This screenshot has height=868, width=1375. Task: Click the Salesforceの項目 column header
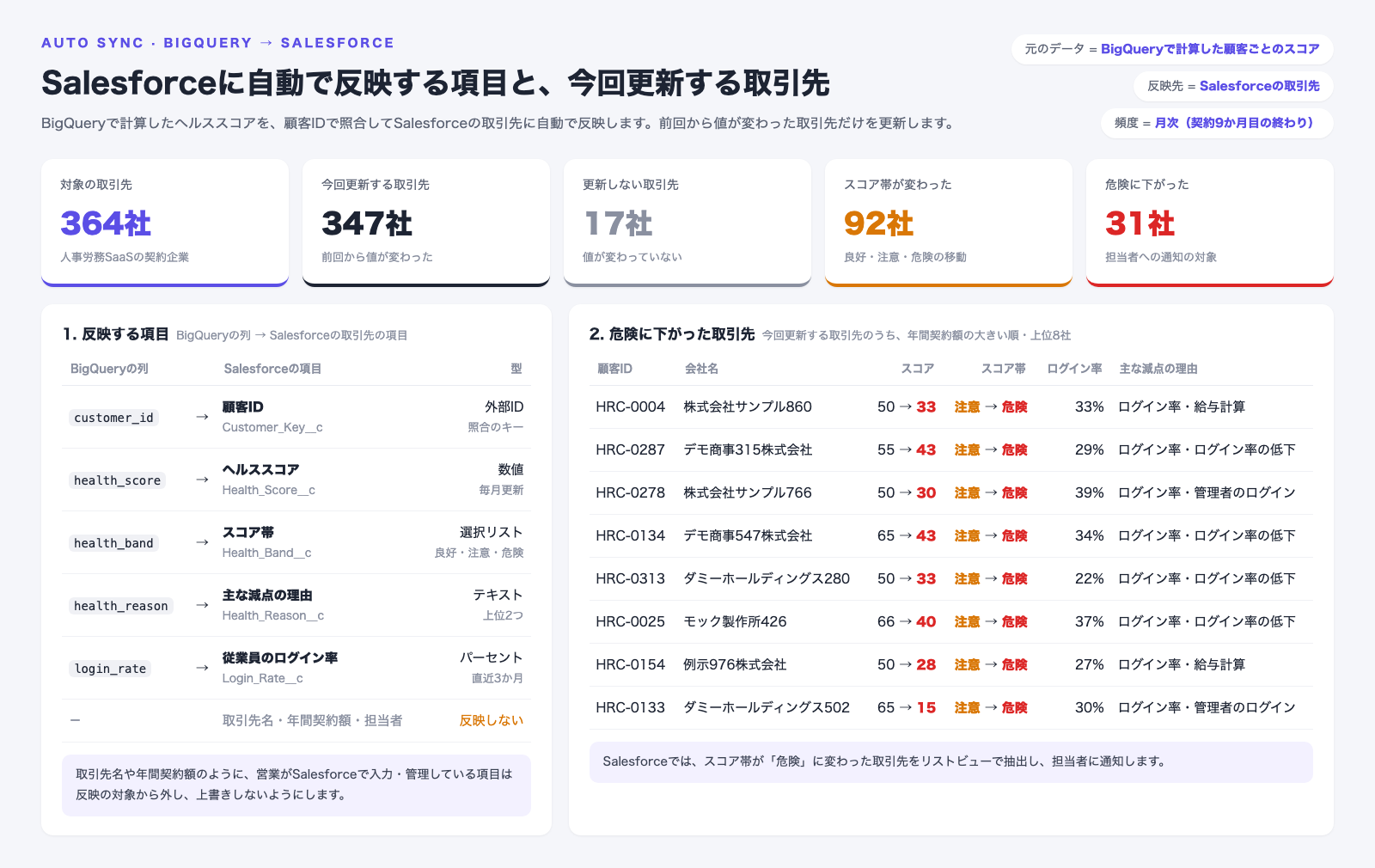coord(272,369)
